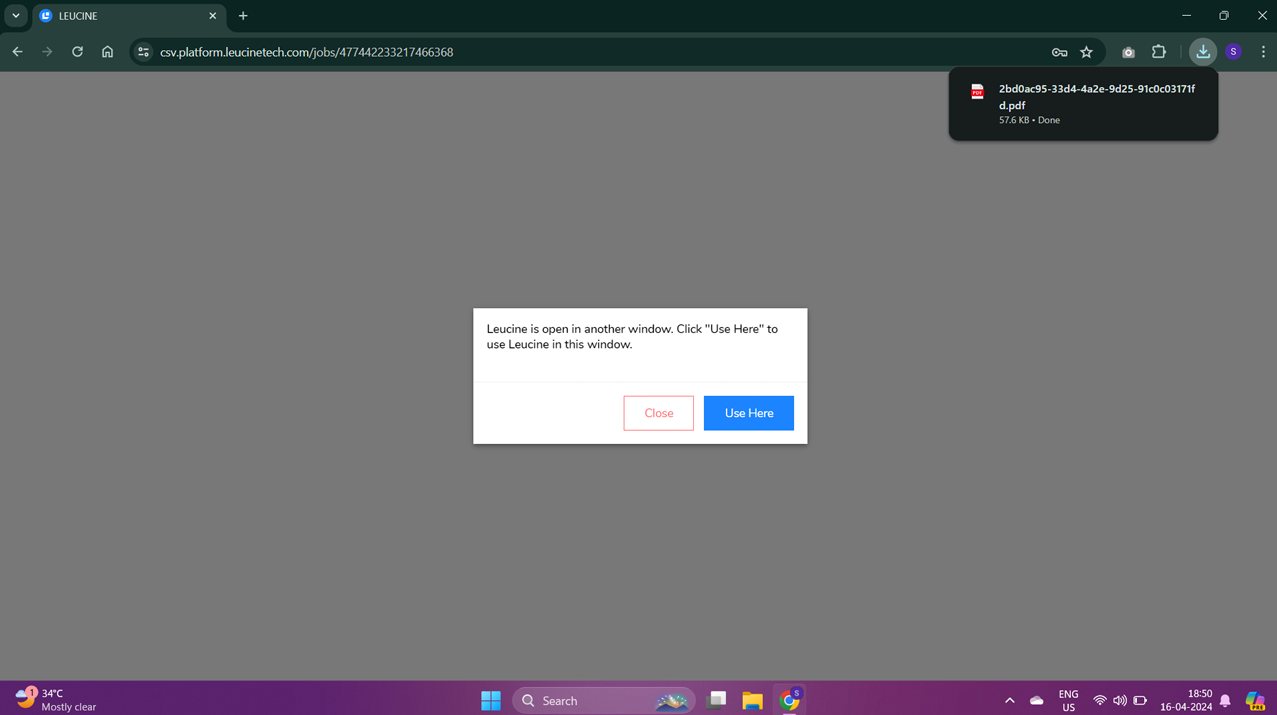Image resolution: width=1277 pixels, height=715 pixels.
Task: Click the PDF file icon in downloads
Action: coord(977,92)
